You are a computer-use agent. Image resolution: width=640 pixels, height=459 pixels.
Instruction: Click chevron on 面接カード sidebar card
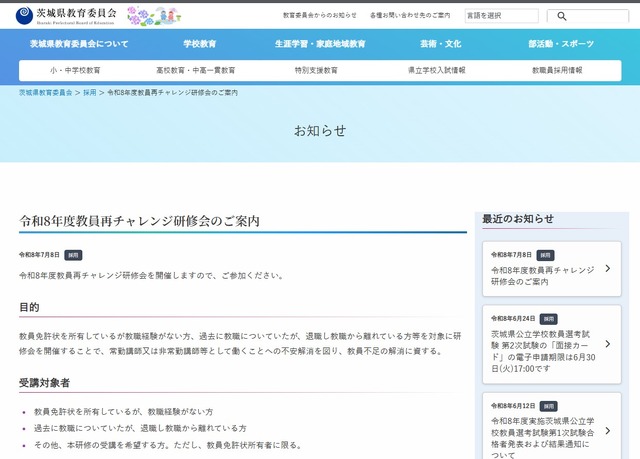[608, 344]
